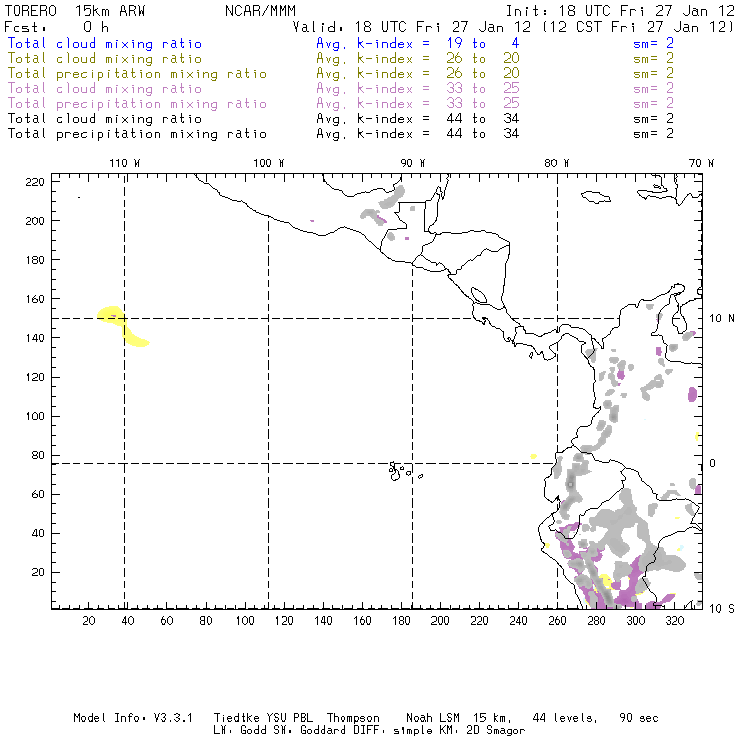Image resolution: width=740 pixels, height=740 pixels.
Task: Click the '300' tick label on horizontal axis
Action: (635, 621)
